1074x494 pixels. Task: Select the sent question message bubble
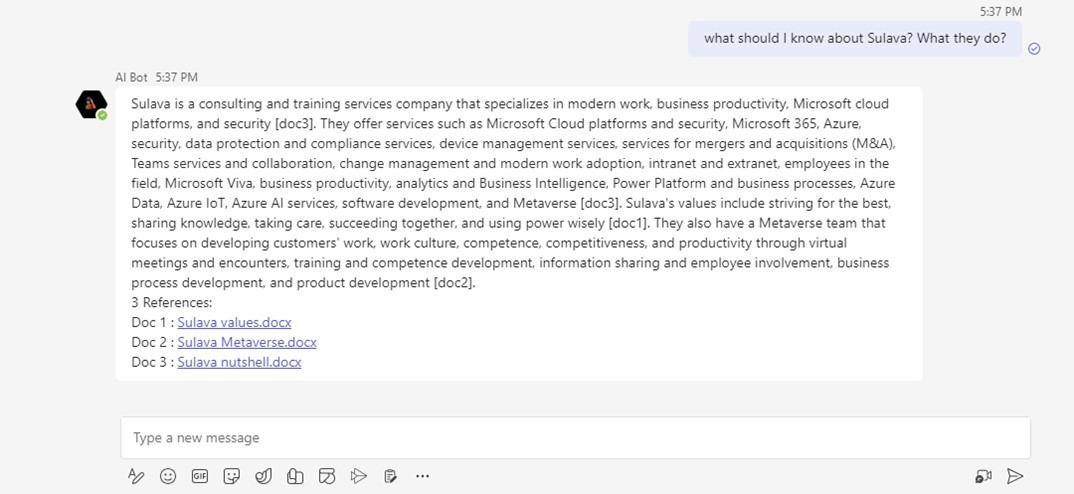click(x=854, y=39)
